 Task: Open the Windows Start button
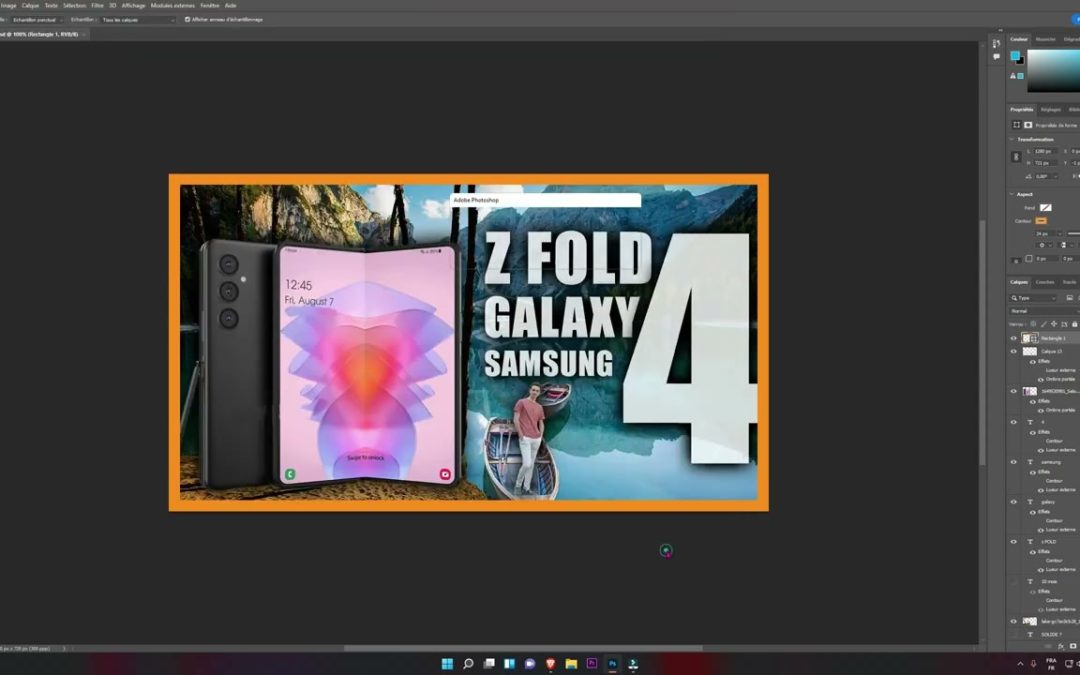point(447,664)
